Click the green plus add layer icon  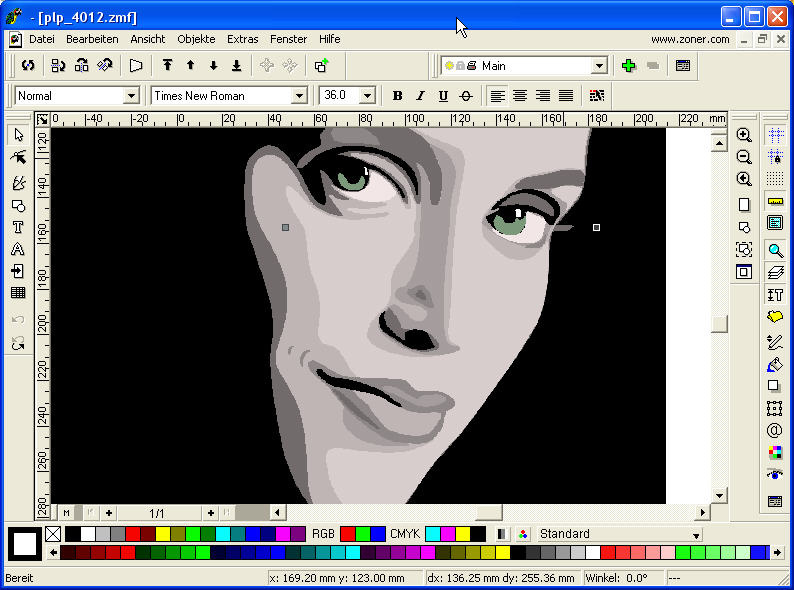click(x=628, y=65)
